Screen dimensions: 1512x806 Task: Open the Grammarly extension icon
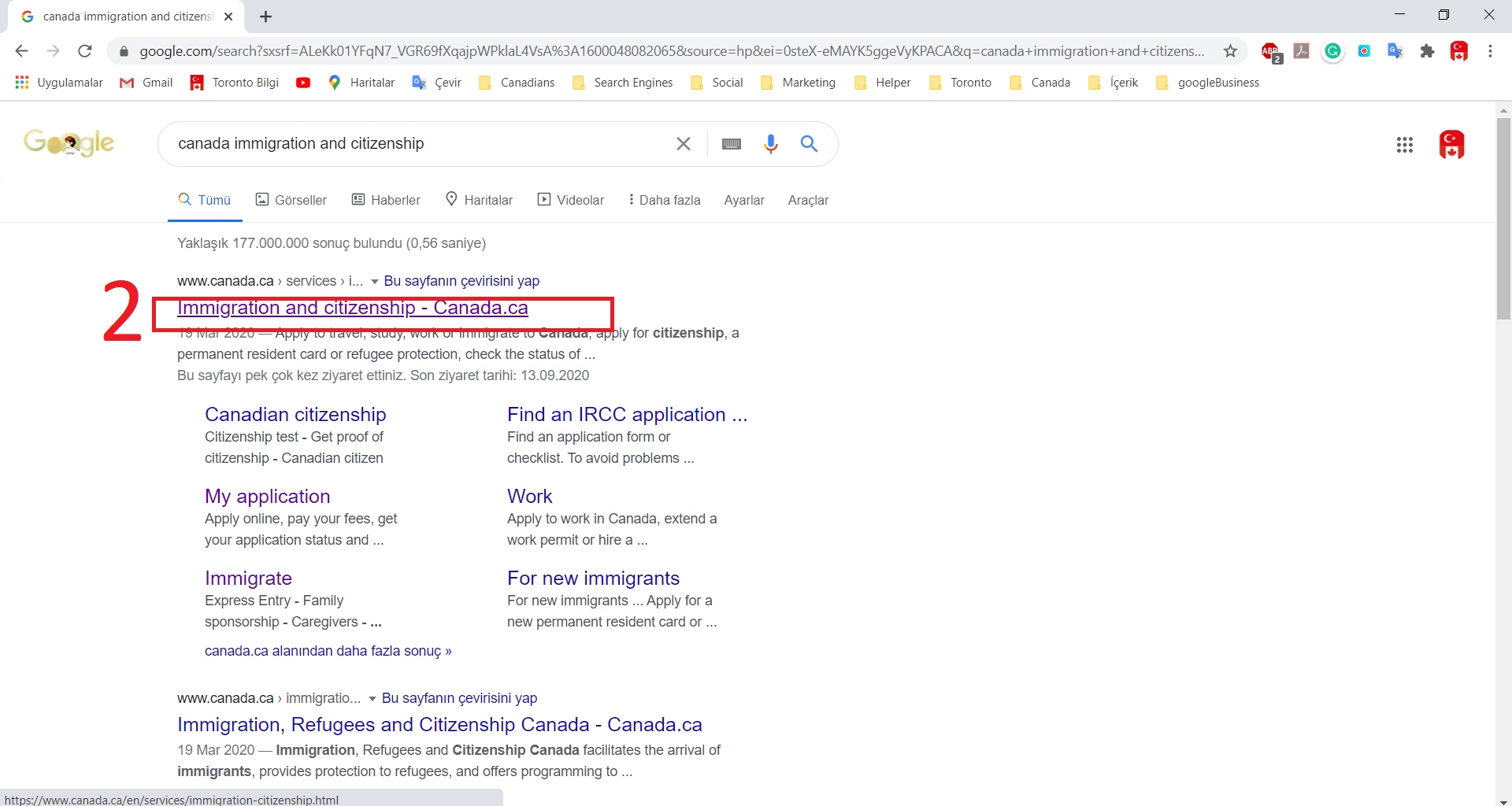click(x=1332, y=51)
